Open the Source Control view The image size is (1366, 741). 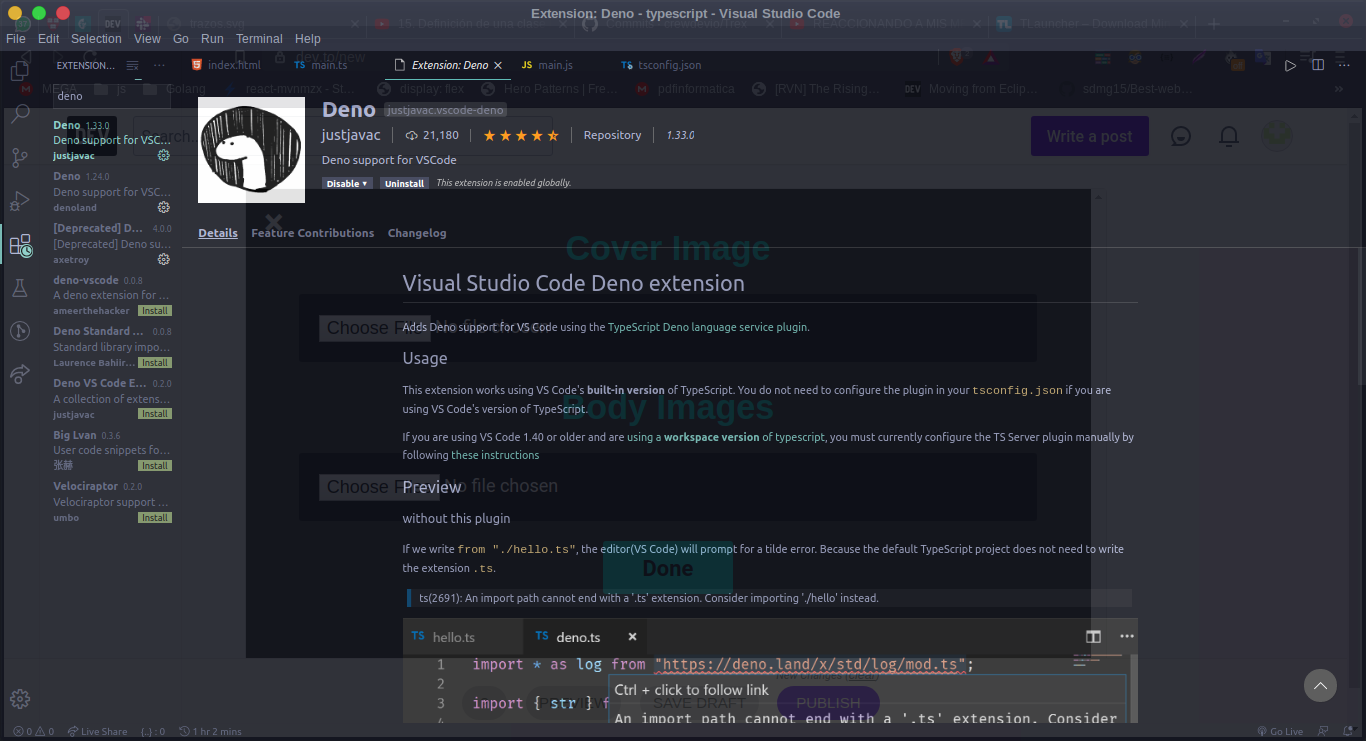click(x=19, y=158)
